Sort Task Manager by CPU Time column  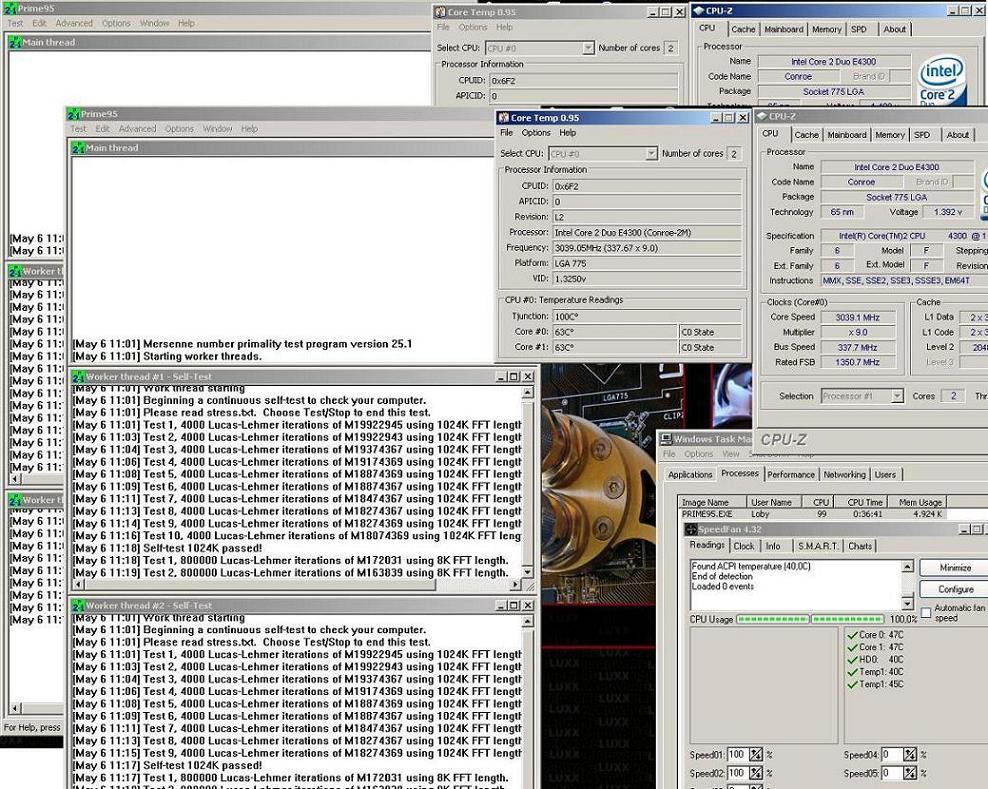point(861,502)
